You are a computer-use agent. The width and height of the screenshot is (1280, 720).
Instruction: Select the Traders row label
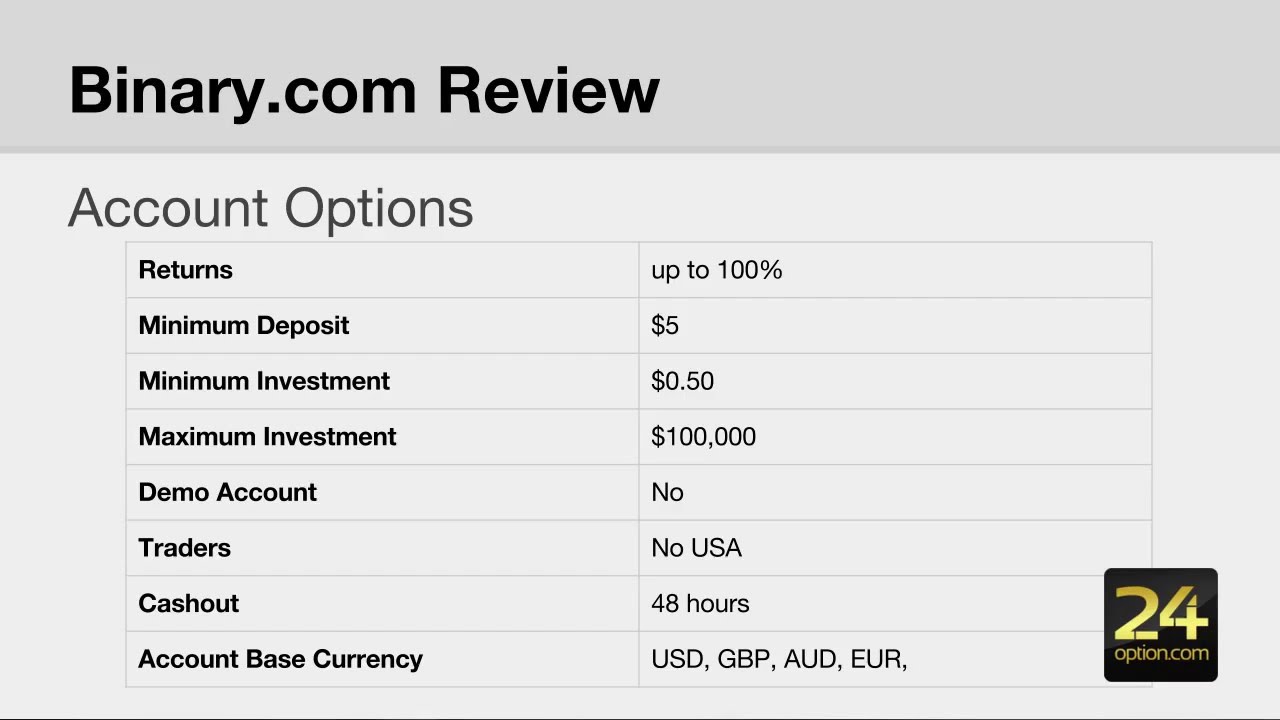[184, 548]
